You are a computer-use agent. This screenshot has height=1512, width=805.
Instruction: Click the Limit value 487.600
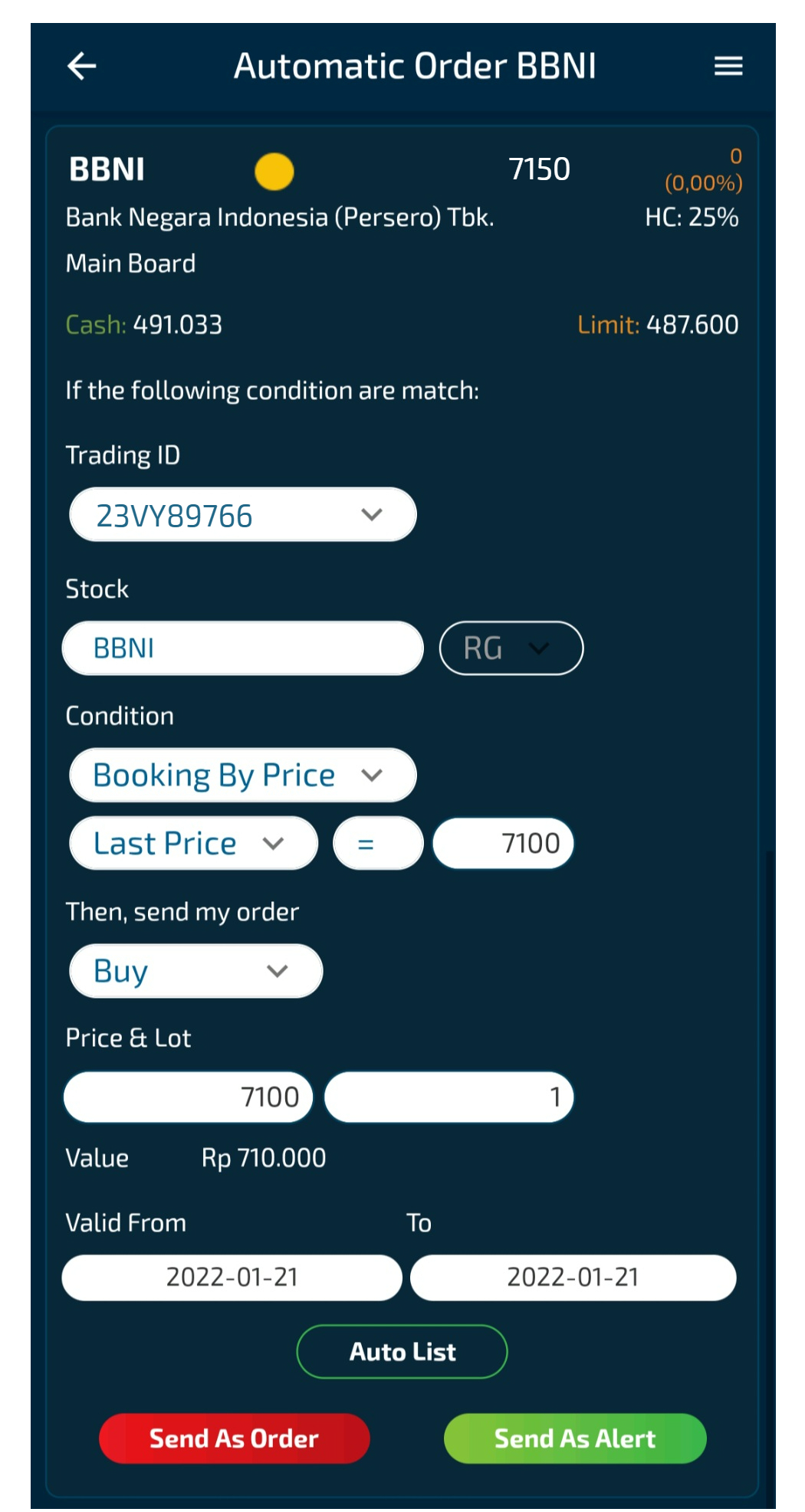(x=659, y=325)
